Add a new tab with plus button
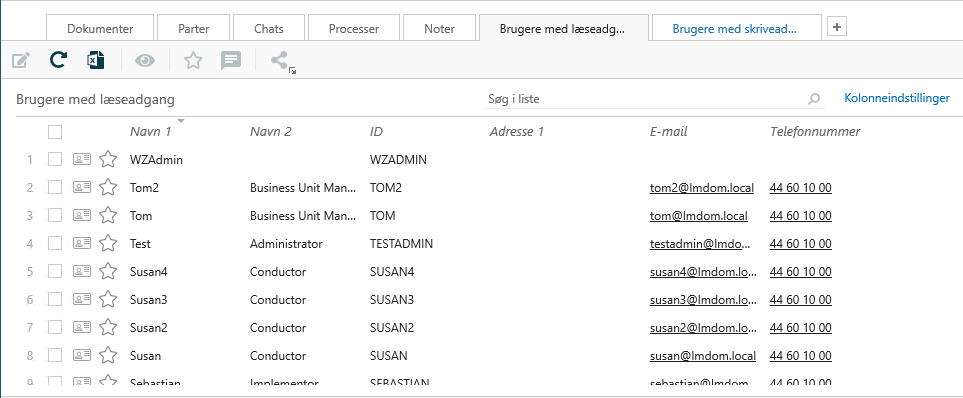This screenshot has width=963, height=398. click(836, 27)
